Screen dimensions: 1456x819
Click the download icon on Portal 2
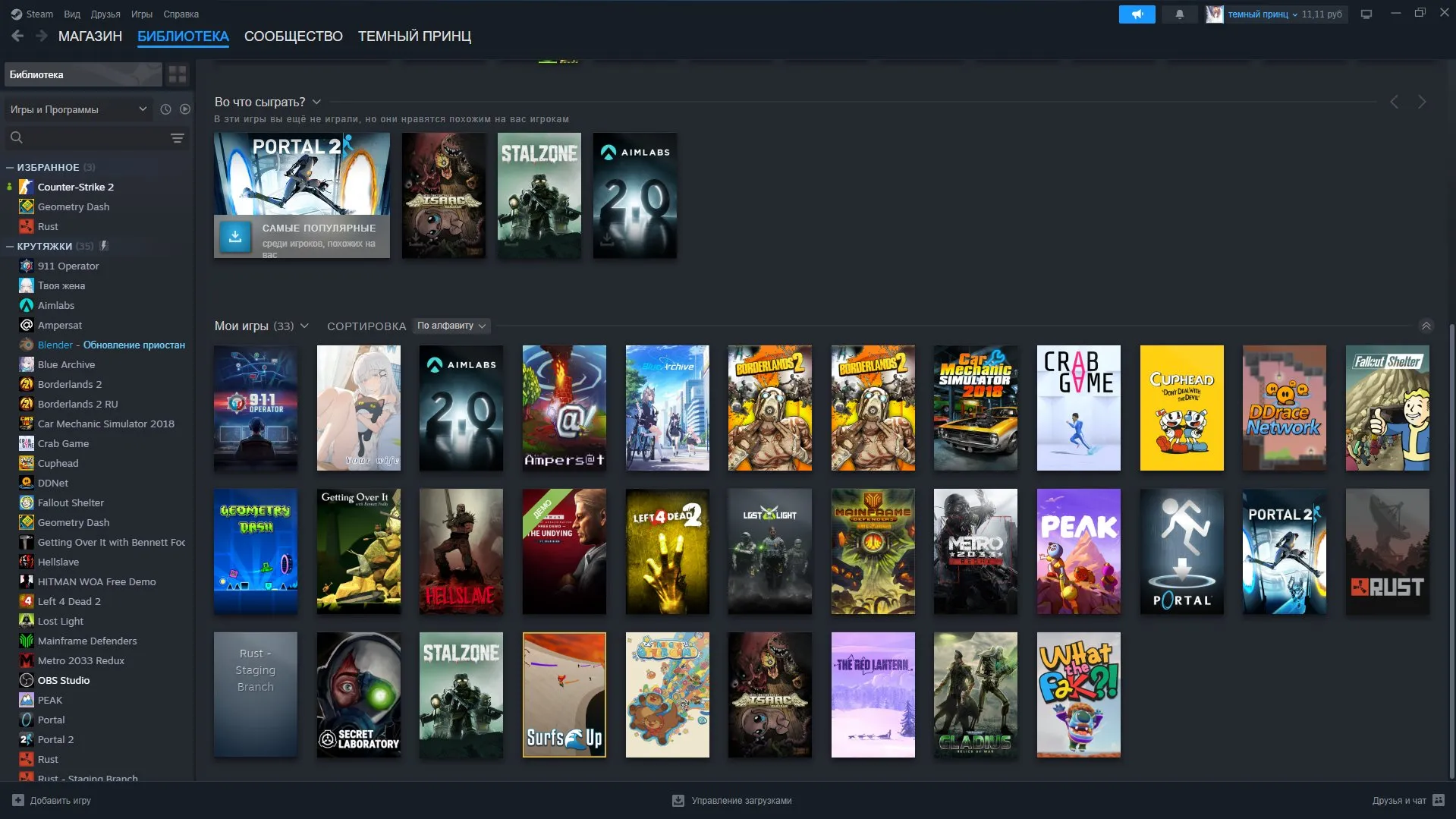pos(235,237)
